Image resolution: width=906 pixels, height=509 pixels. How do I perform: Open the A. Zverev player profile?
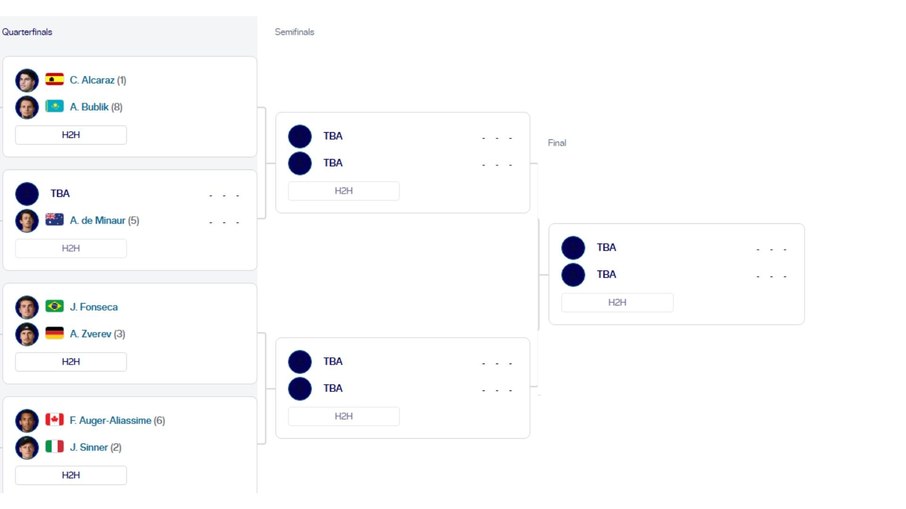(x=90, y=334)
